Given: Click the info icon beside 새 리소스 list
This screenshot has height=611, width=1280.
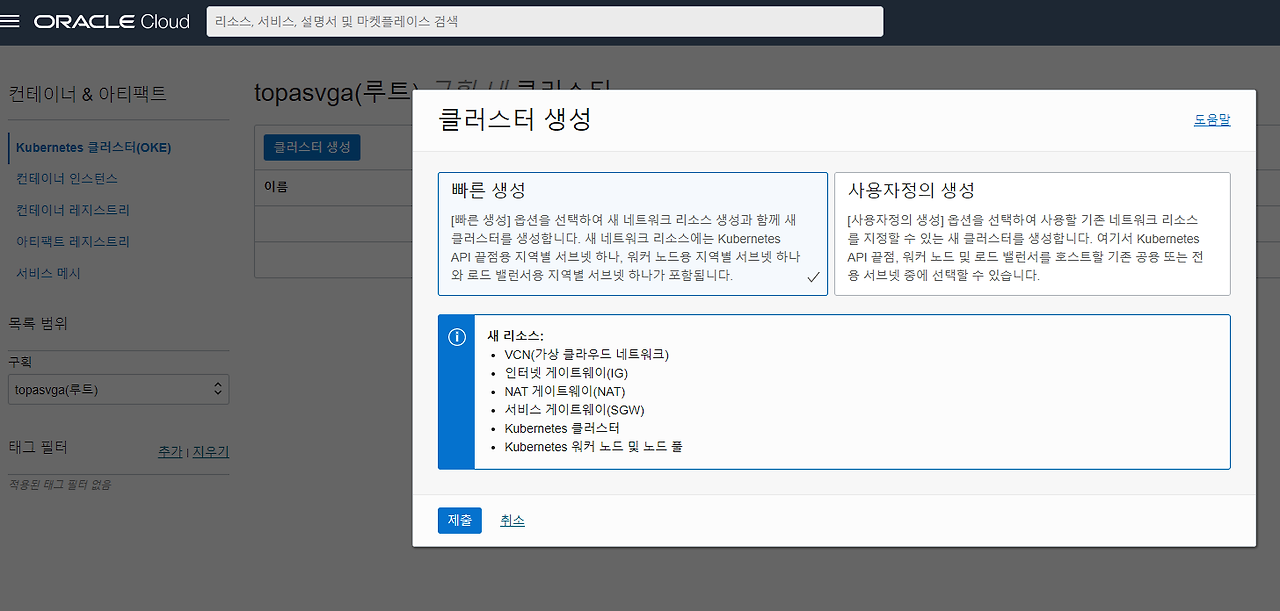Looking at the screenshot, I should click(456, 337).
